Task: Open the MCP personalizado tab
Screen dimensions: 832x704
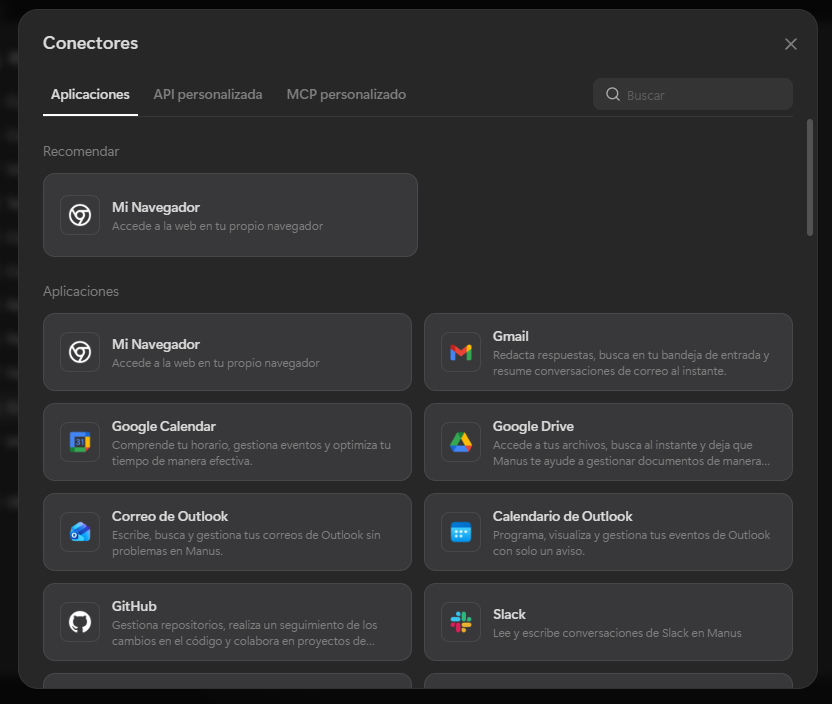Action: (x=346, y=94)
